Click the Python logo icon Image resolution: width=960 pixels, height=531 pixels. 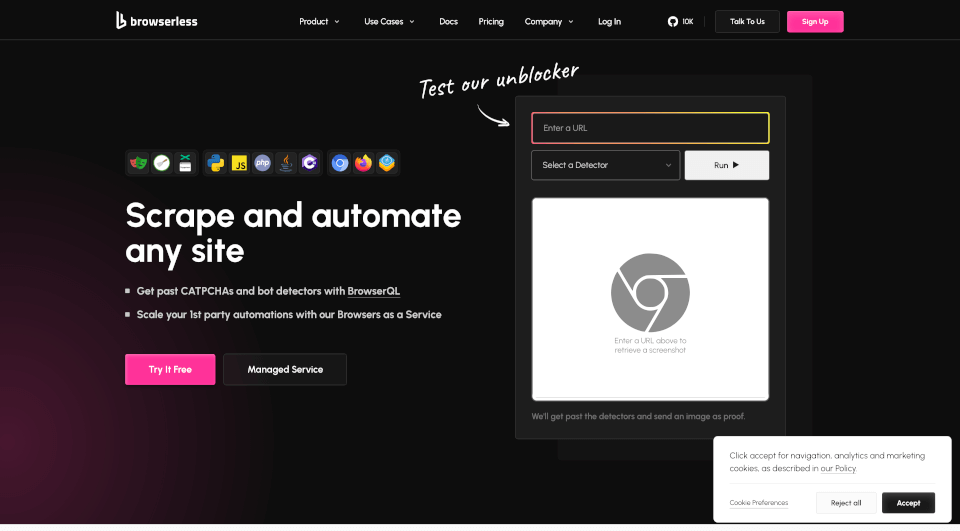click(216, 163)
